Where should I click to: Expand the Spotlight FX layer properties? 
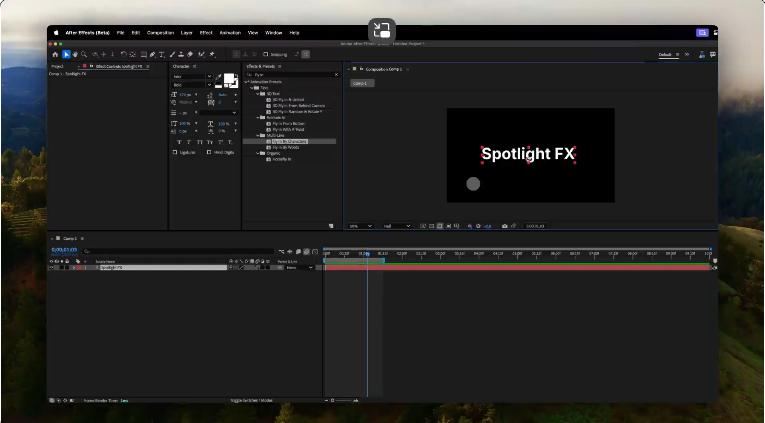tap(74, 267)
